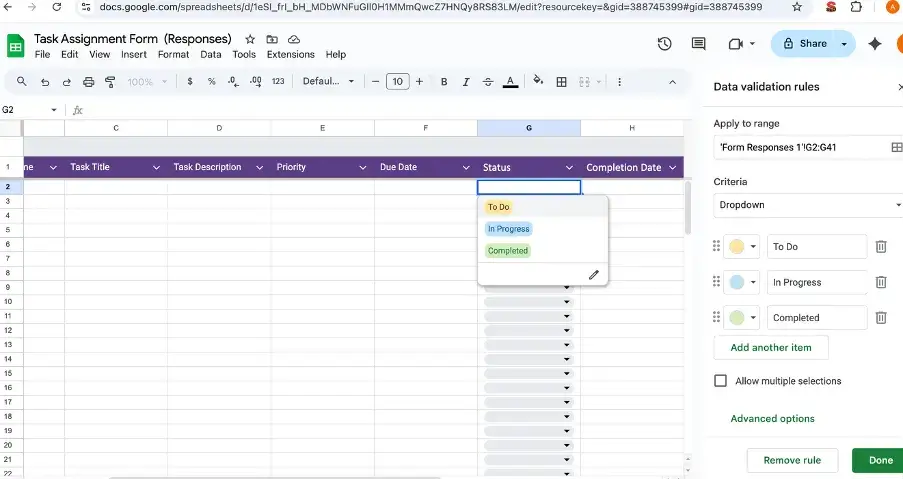904x480 pixels.
Task: Undo the last action
Action: coord(45,82)
